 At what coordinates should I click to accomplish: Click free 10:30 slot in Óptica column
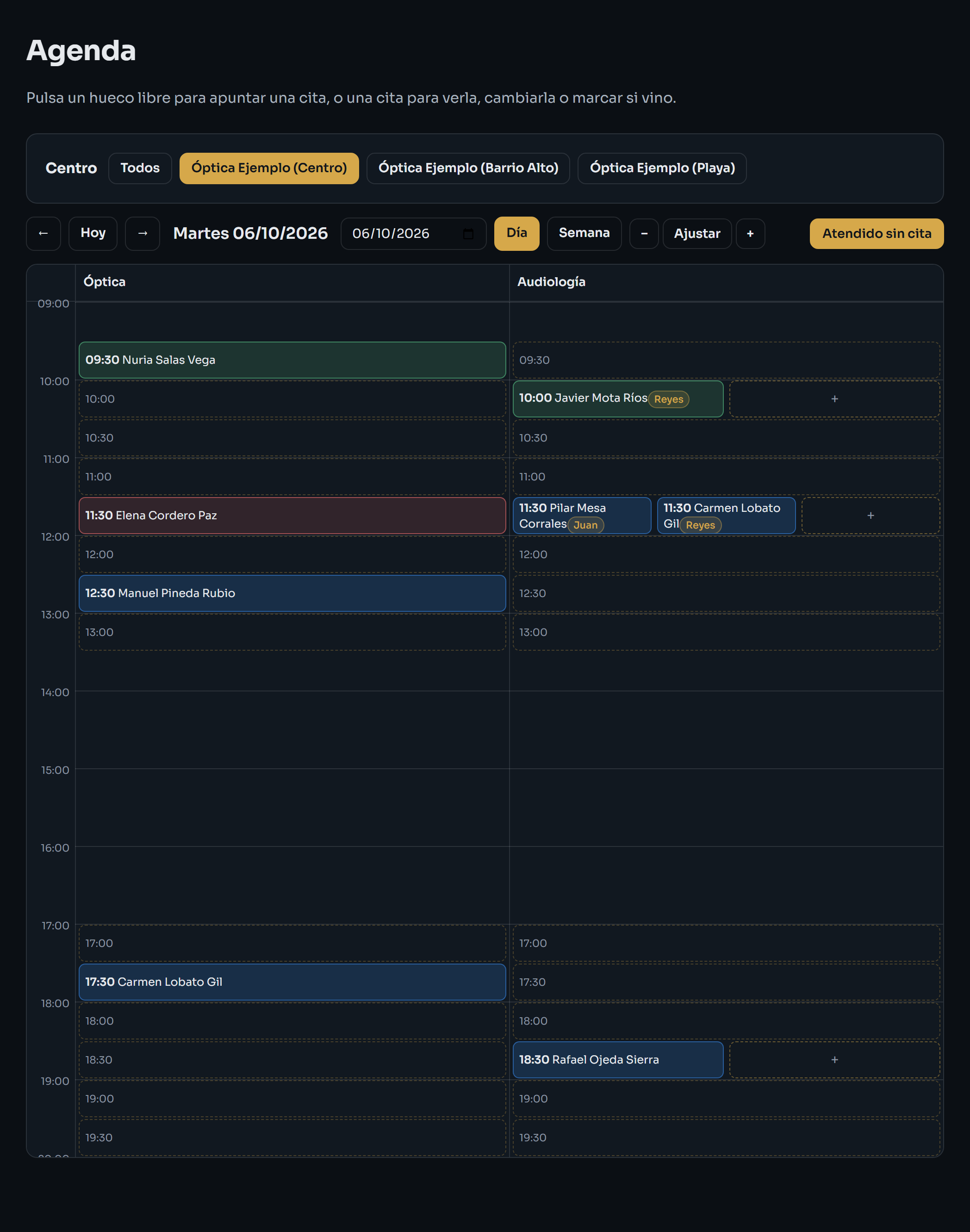(x=292, y=438)
